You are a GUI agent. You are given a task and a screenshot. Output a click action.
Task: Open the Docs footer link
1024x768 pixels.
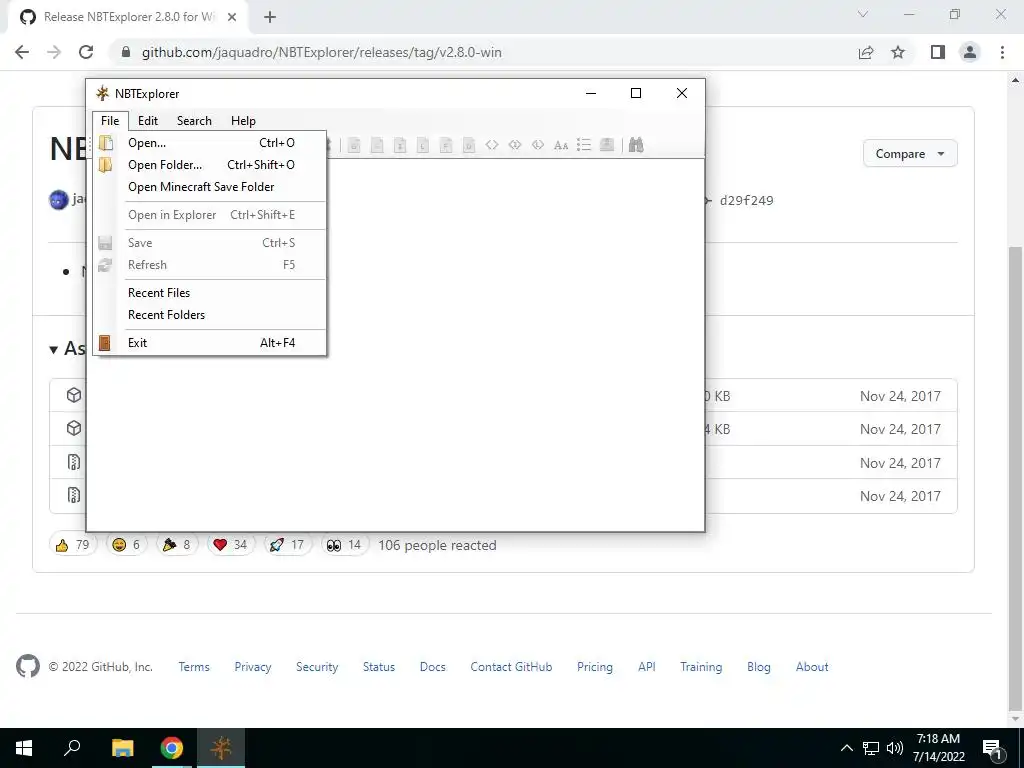tap(432, 667)
